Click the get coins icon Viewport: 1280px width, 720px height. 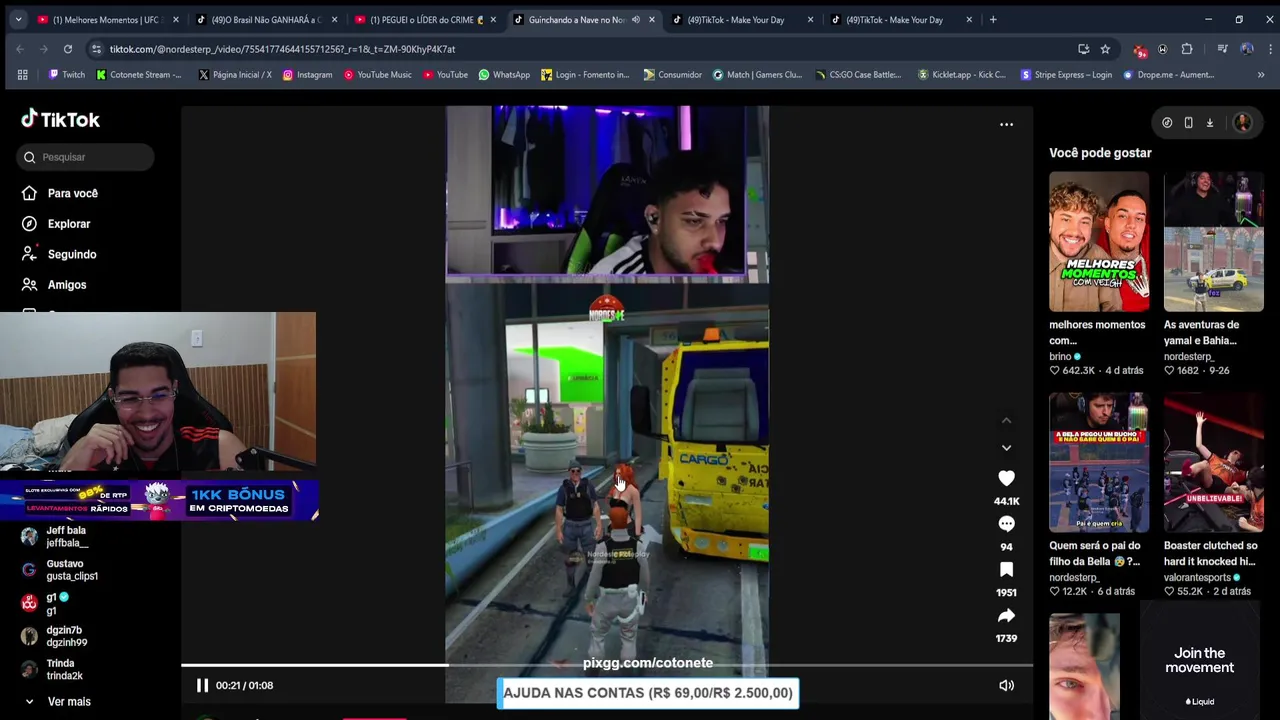coord(1167,123)
